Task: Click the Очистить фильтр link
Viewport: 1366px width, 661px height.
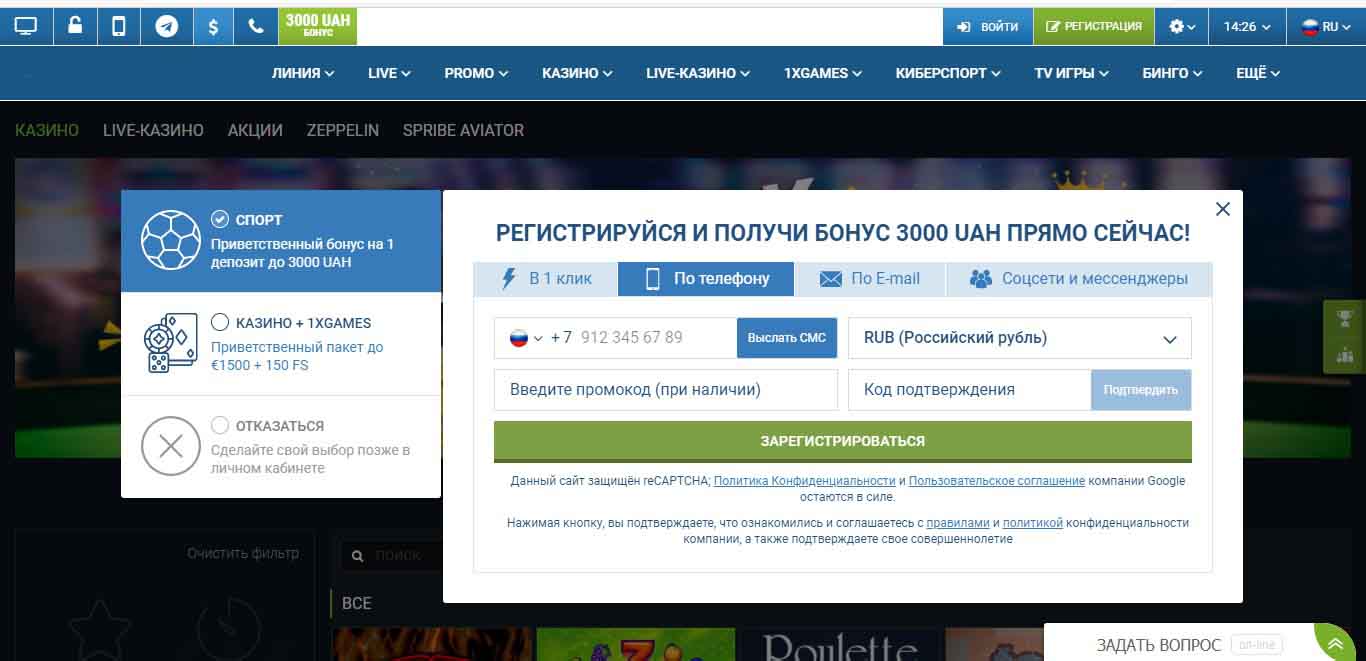Action: point(243,553)
